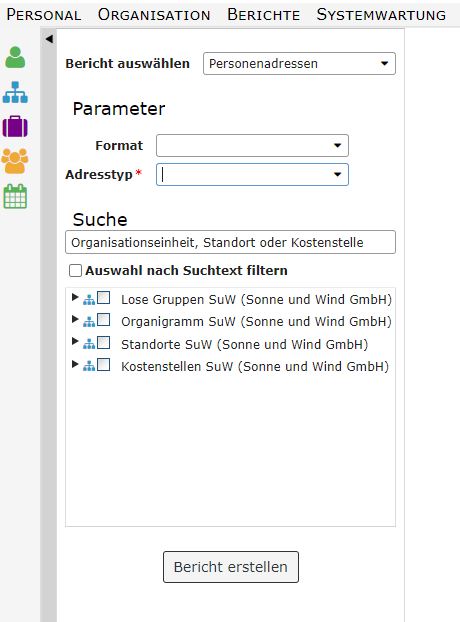Open the green calendar sidebar icon
The height and width of the screenshot is (622, 460).
click(x=15, y=196)
